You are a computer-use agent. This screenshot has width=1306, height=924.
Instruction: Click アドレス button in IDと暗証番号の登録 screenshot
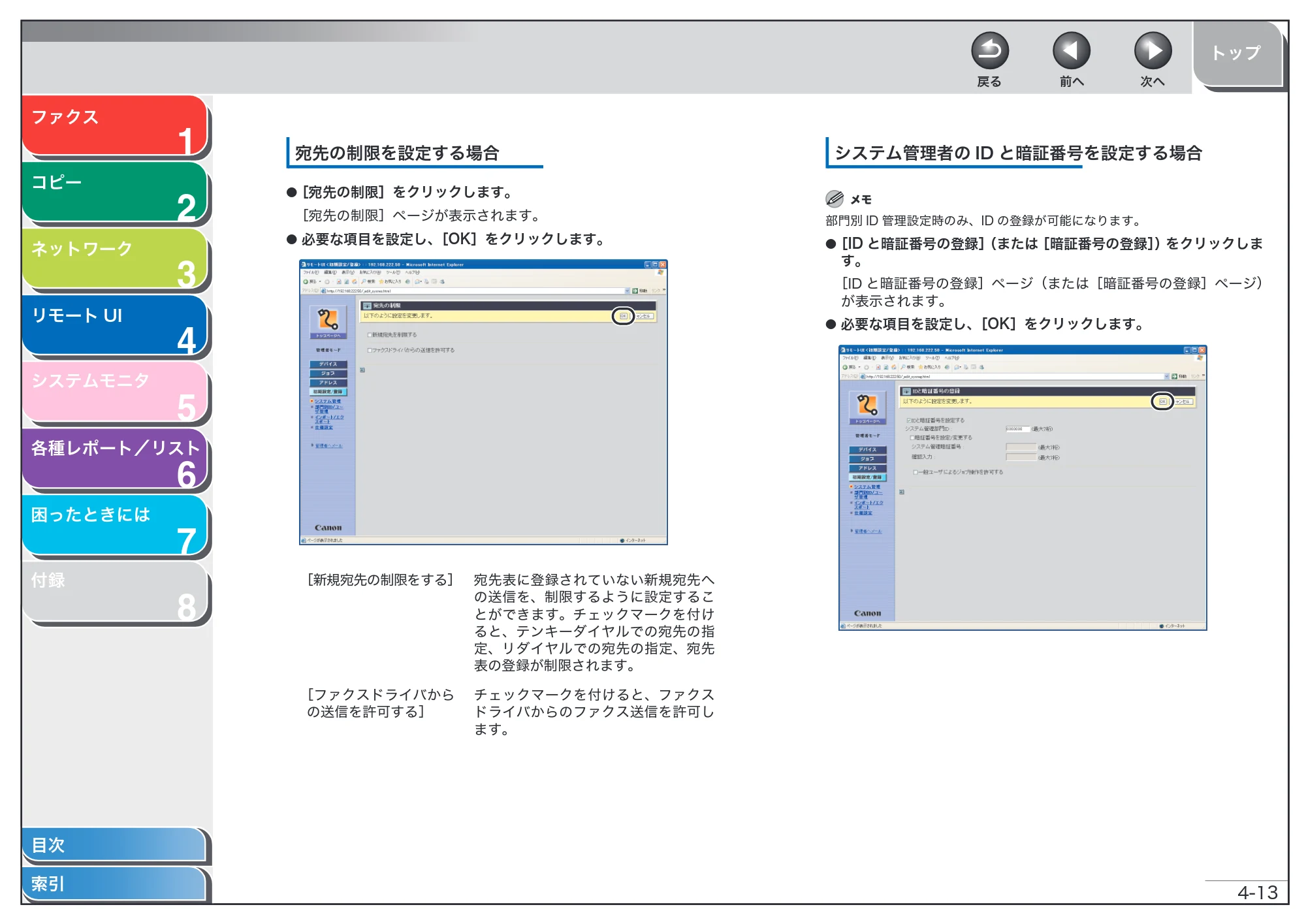pos(868,468)
